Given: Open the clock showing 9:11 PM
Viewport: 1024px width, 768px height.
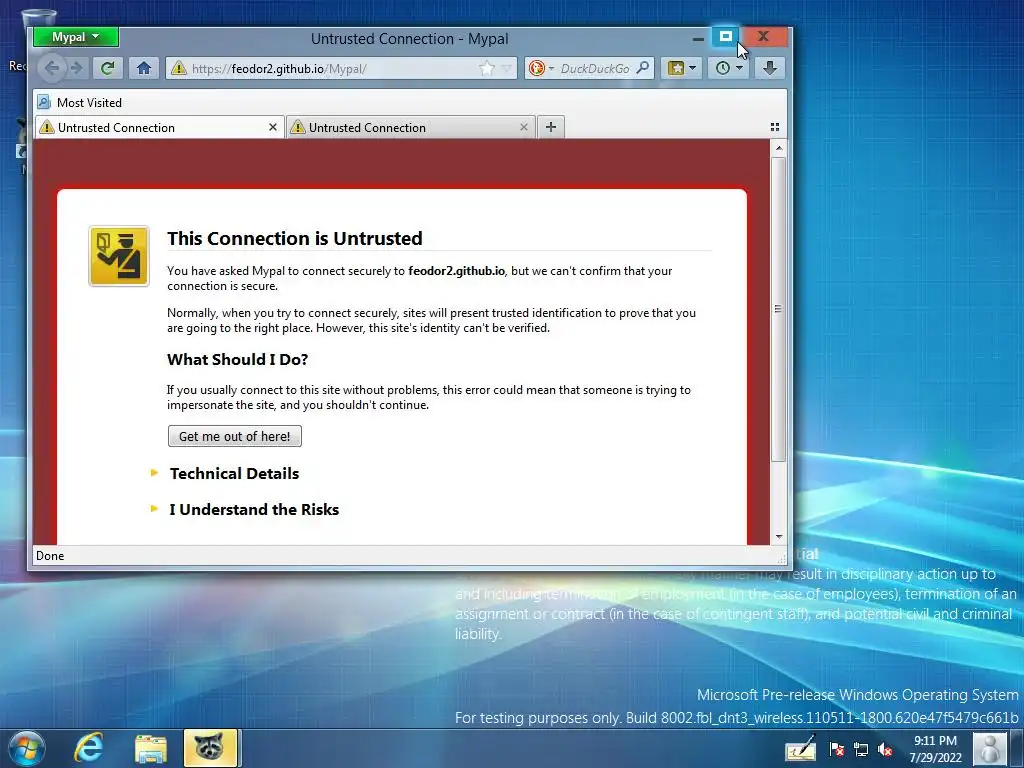Looking at the screenshot, I should click(935, 749).
